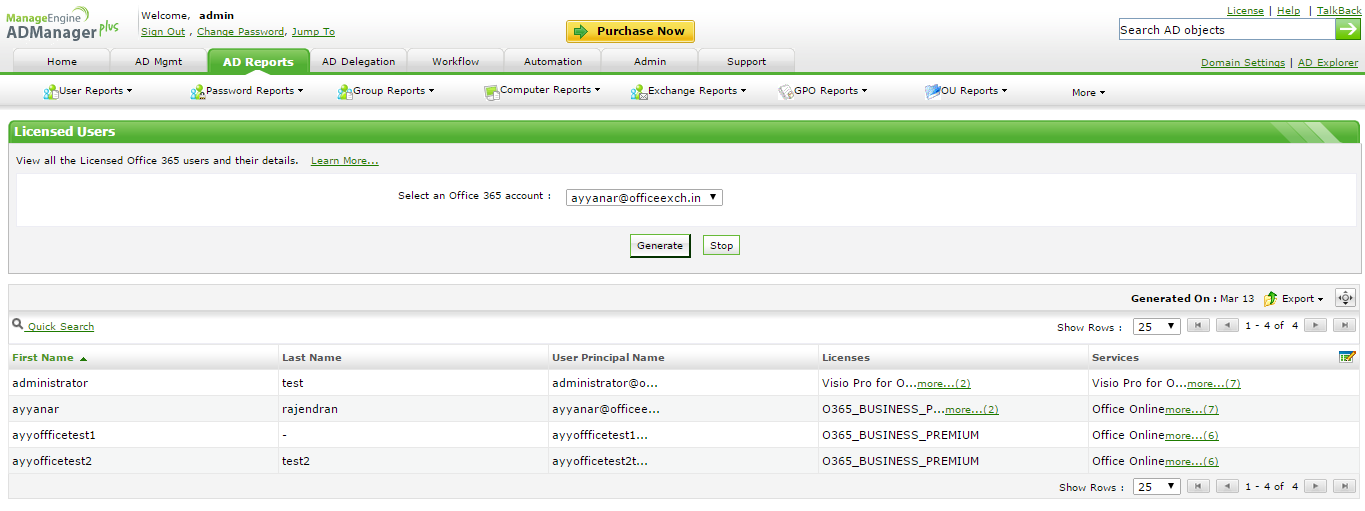
Task: Click the Group Reports icon
Action: (345, 92)
